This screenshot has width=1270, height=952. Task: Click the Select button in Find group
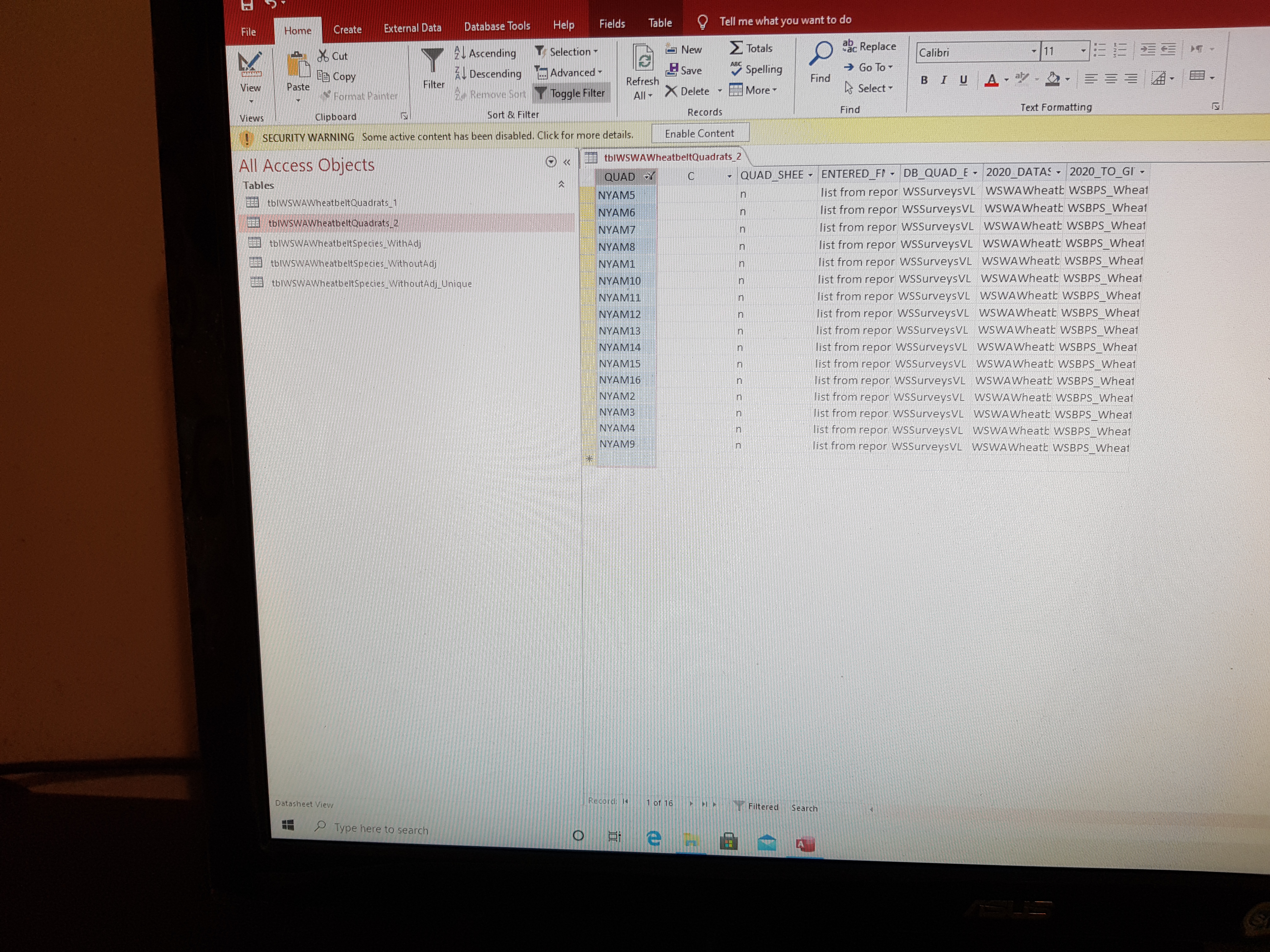point(869,88)
